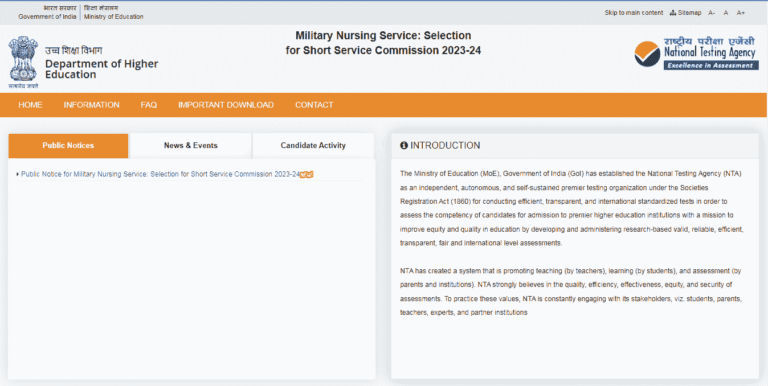The height and width of the screenshot is (386, 768).
Task: Click the Government of India emblem logo
Action: tap(23, 62)
